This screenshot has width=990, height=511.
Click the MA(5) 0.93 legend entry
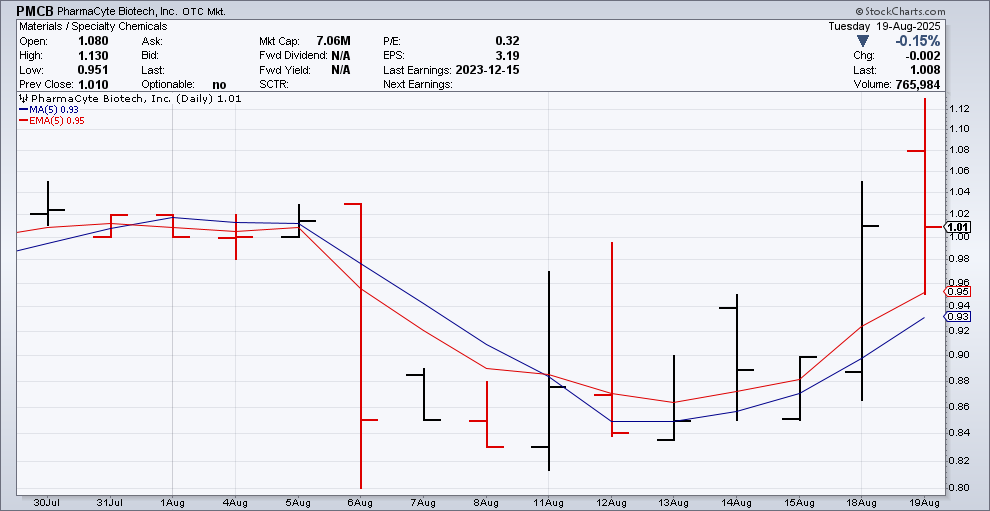(x=48, y=109)
